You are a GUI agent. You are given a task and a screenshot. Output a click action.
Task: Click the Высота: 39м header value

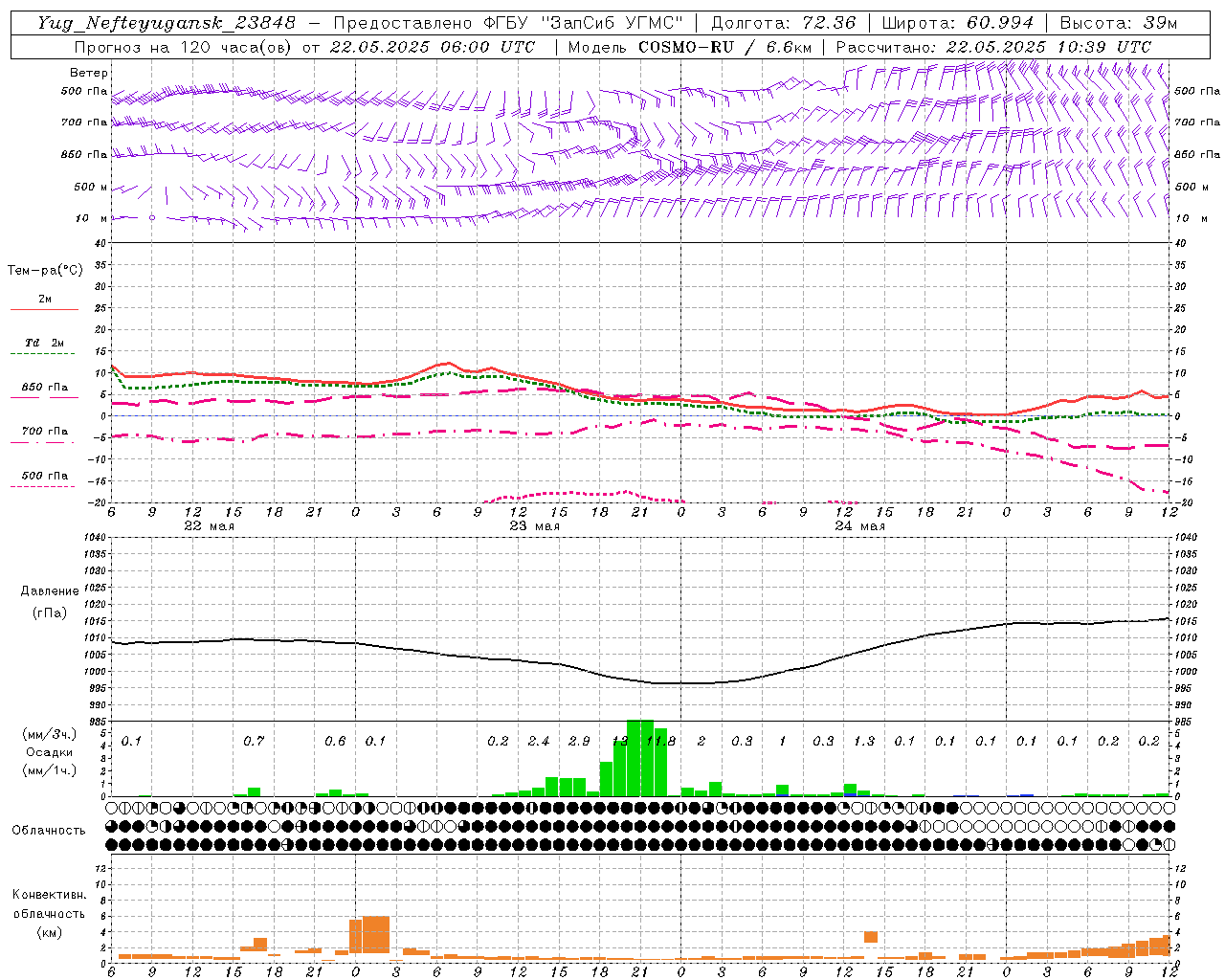pyautogui.click(x=1119, y=23)
